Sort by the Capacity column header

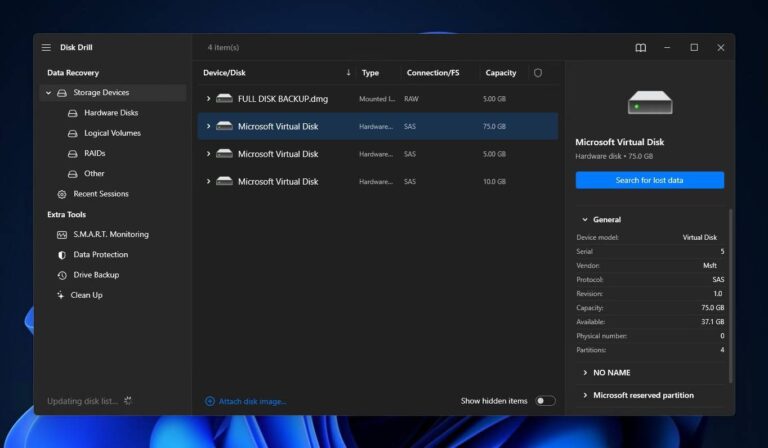pyautogui.click(x=500, y=73)
